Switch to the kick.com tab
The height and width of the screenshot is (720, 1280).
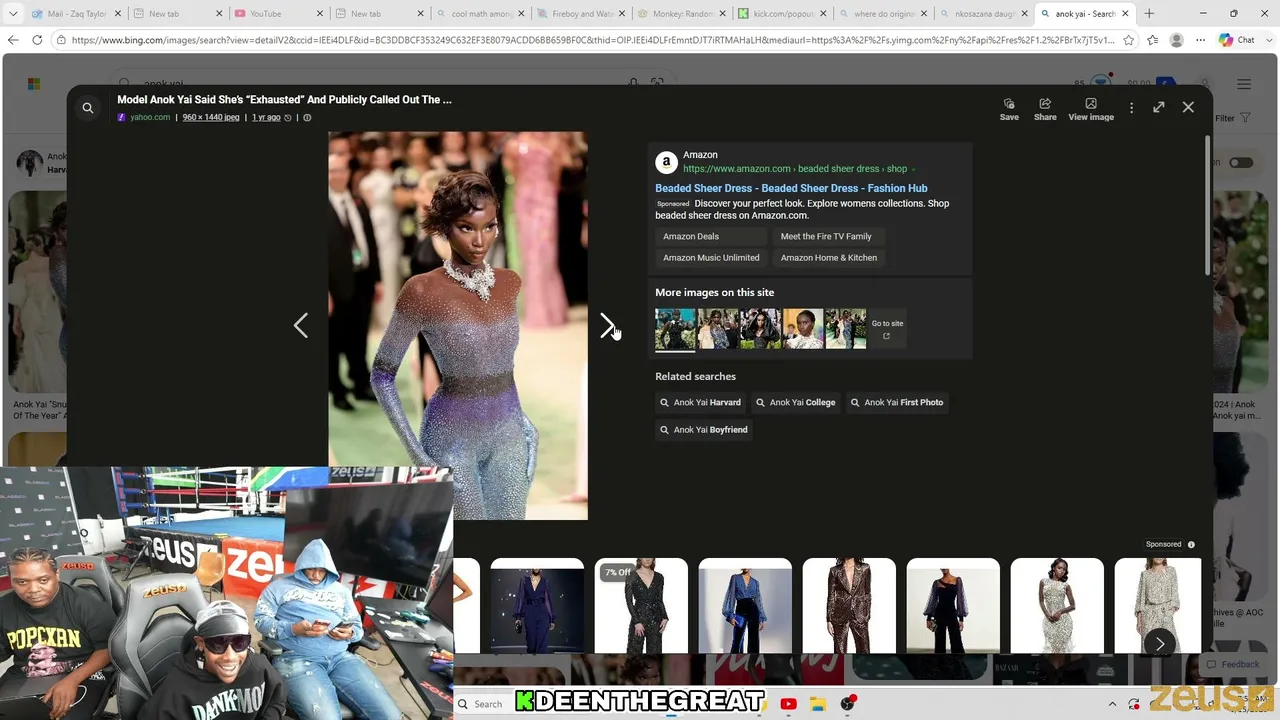point(781,14)
